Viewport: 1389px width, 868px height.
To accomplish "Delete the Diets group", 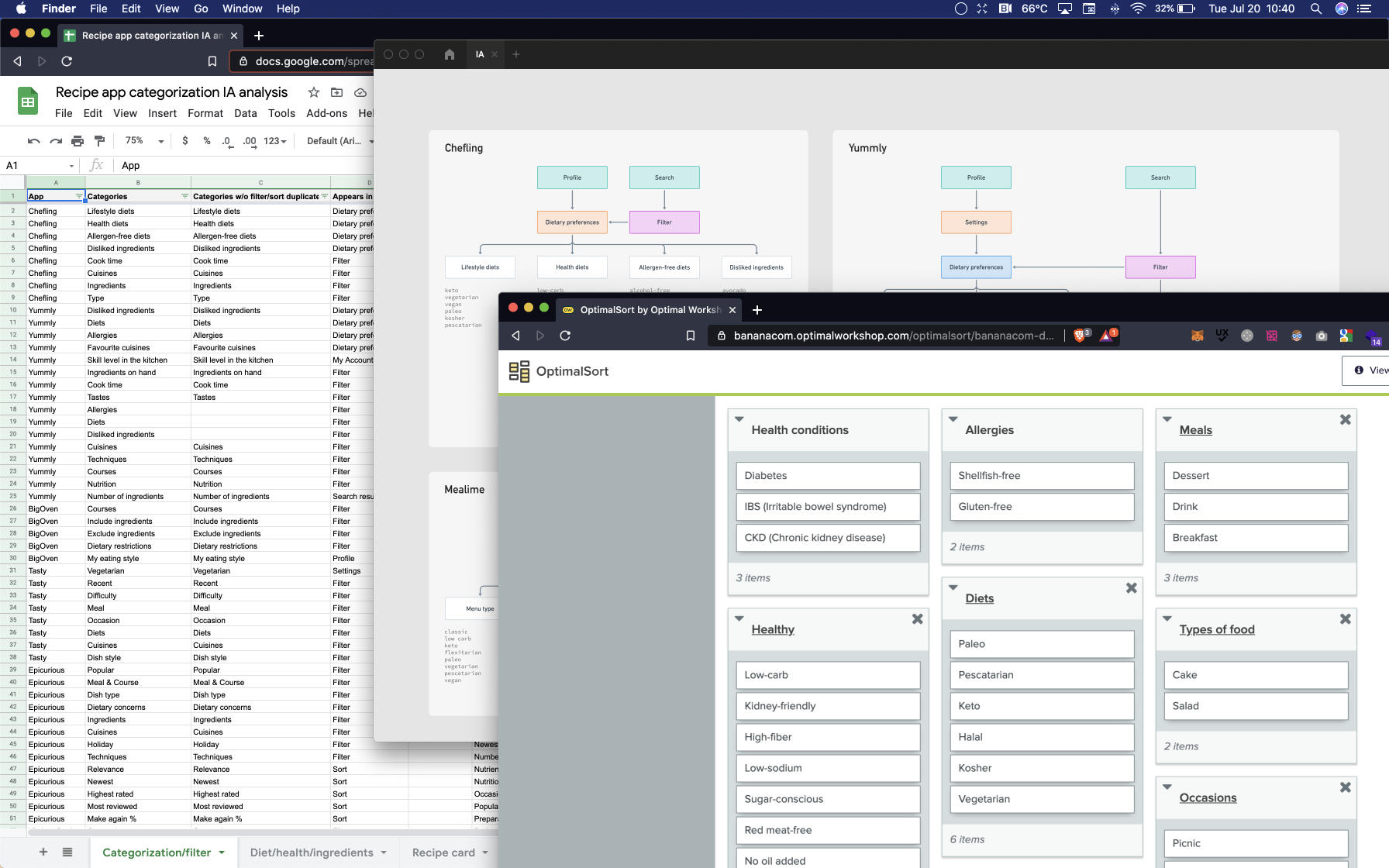I will [1132, 587].
